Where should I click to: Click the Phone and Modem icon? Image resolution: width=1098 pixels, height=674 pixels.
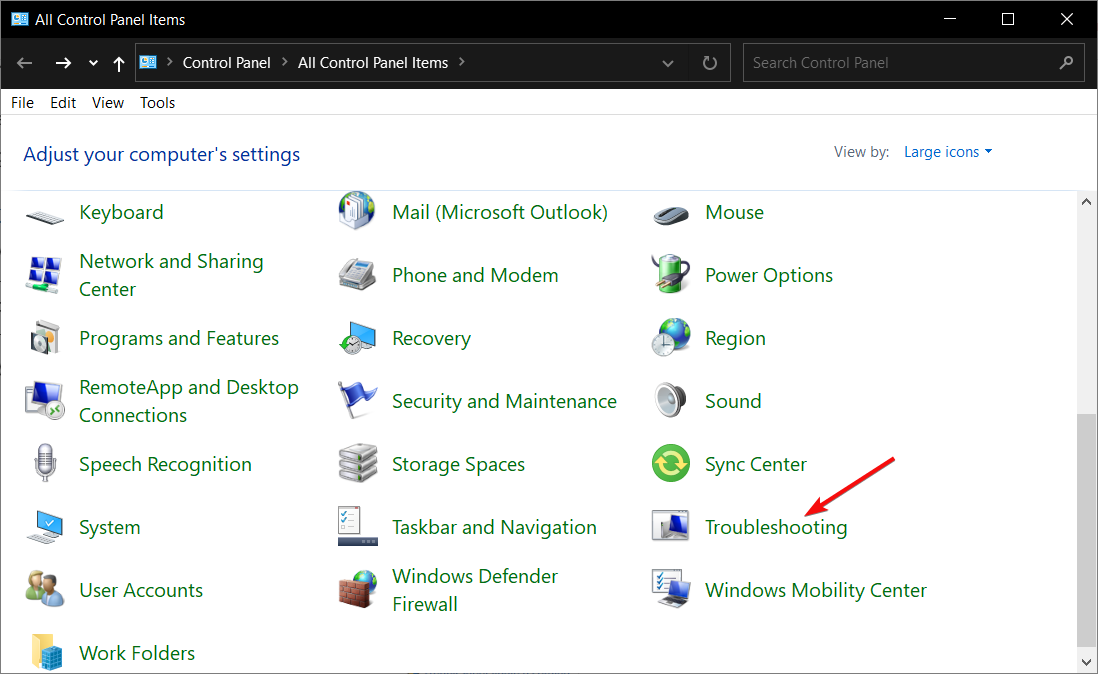(357, 274)
